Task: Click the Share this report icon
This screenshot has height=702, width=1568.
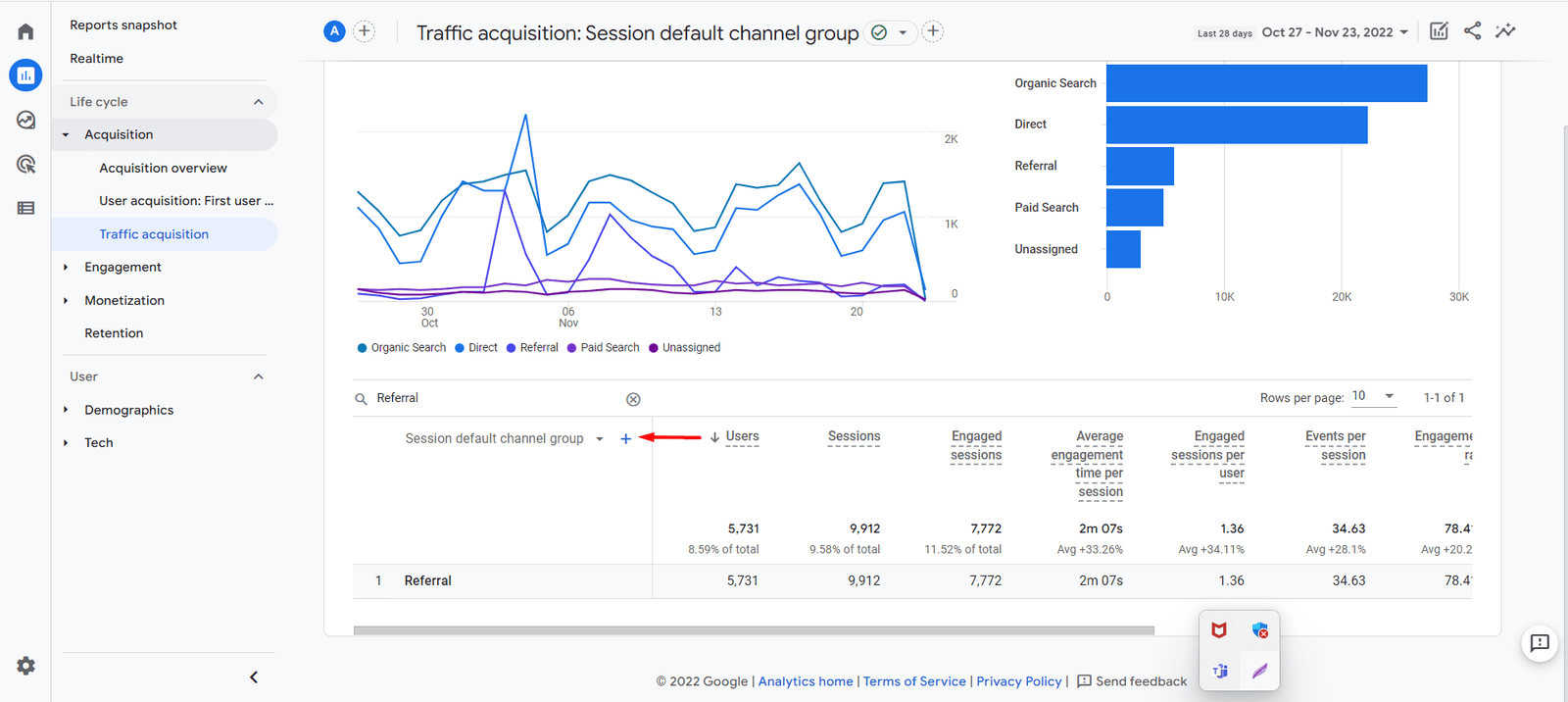Action: point(1472,31)
